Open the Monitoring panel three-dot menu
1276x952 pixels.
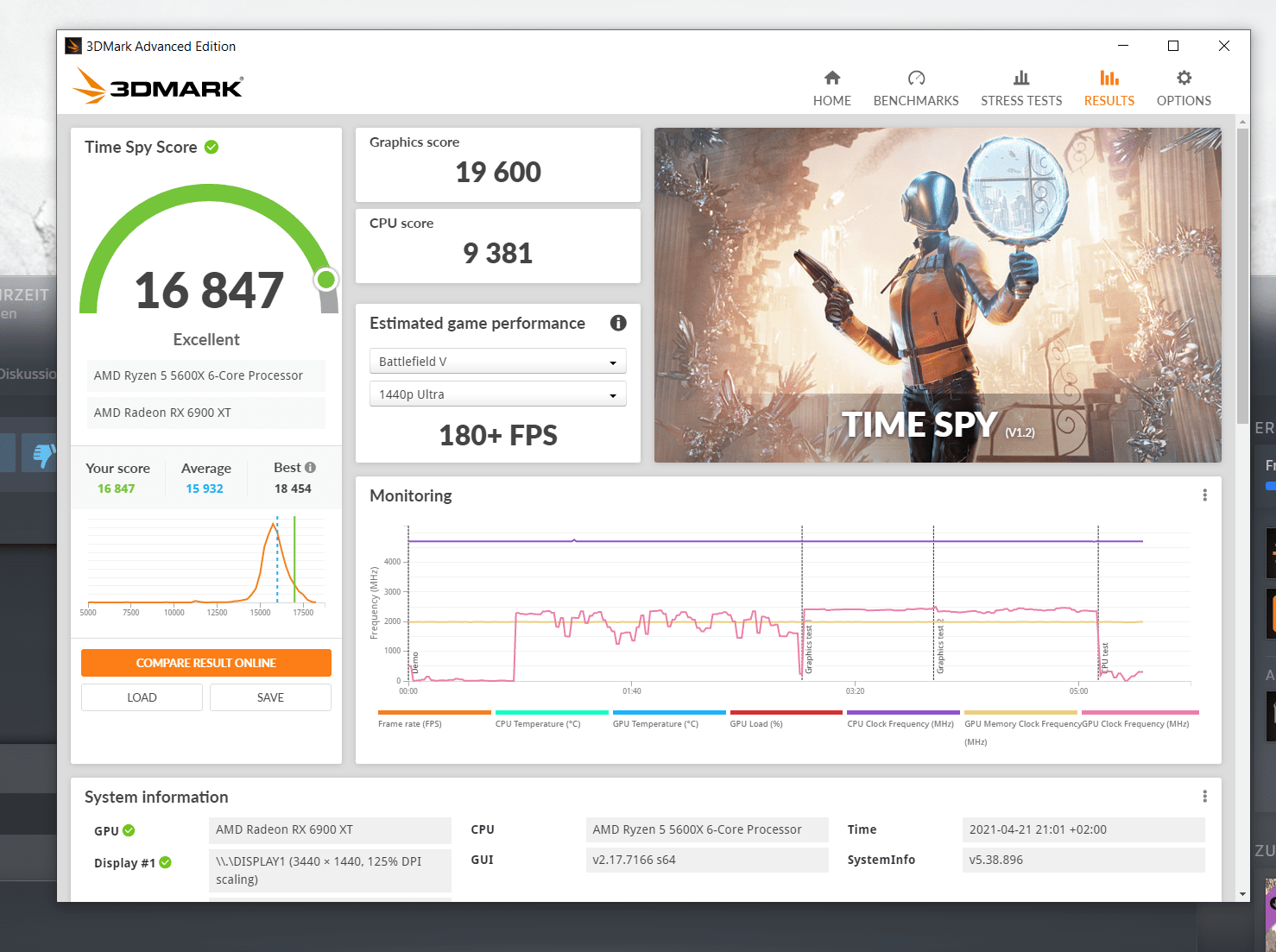pos(1204,495)
